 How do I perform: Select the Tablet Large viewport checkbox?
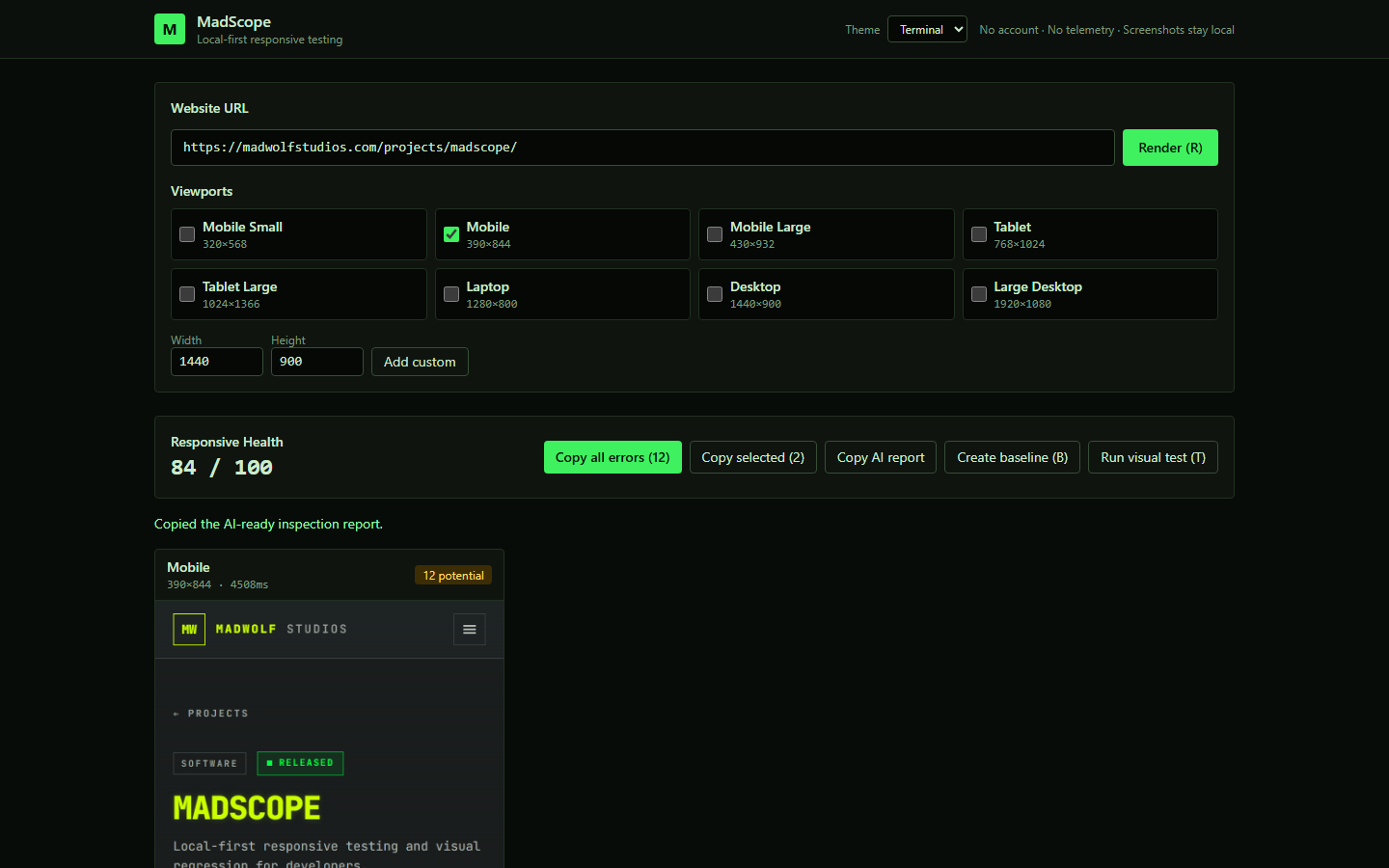pyautogui.click(x=187, y=294)
